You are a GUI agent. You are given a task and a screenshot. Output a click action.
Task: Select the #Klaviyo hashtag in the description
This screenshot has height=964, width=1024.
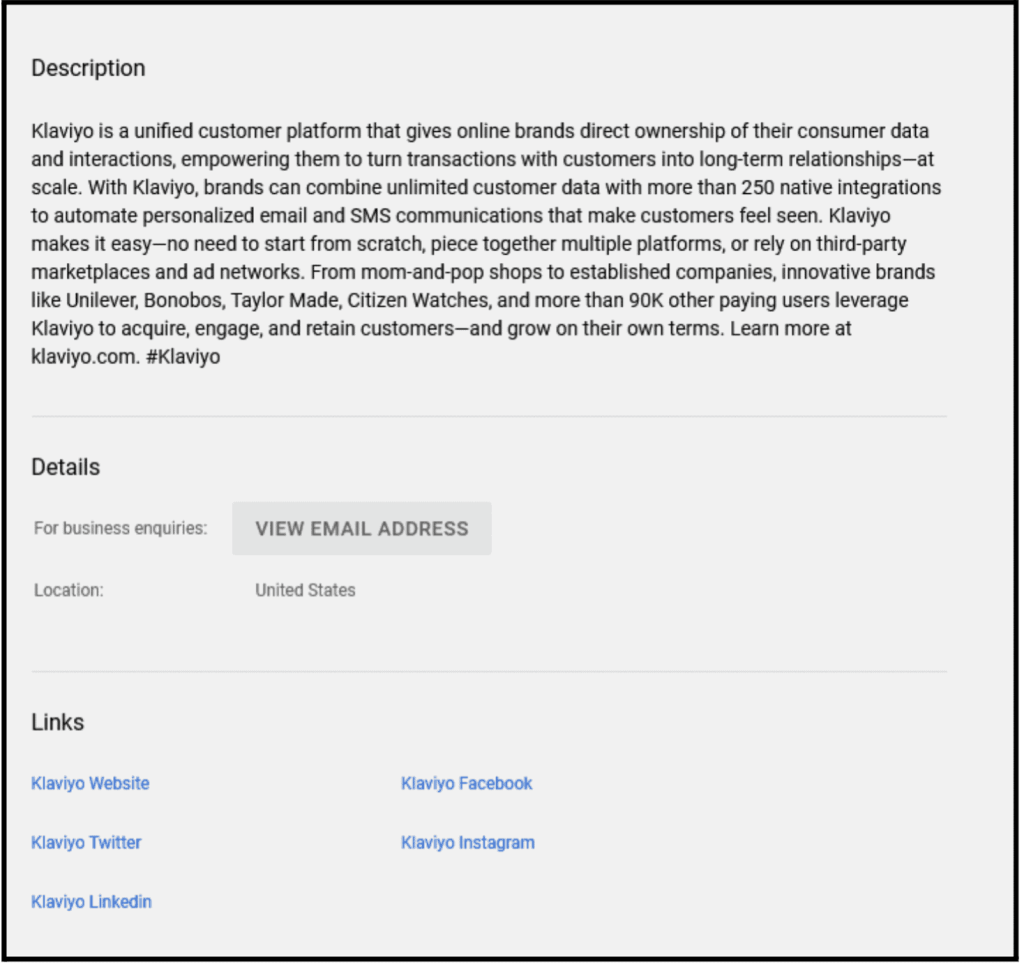click(183, 357)
